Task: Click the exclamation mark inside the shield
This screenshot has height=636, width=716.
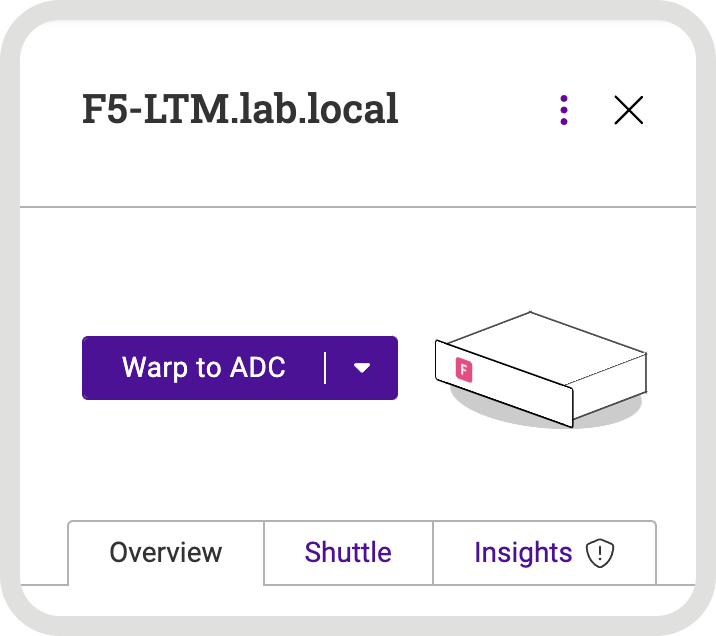Action: [600, 553]
